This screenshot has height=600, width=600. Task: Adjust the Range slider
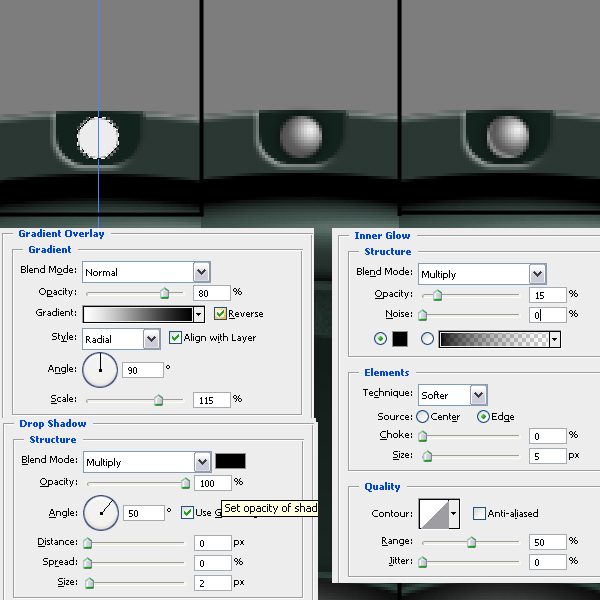(471, 542)
